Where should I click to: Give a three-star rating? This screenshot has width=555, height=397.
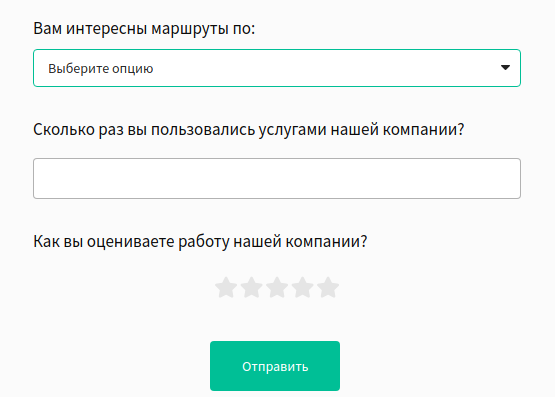pyautogui.click(x=277, y=287)
